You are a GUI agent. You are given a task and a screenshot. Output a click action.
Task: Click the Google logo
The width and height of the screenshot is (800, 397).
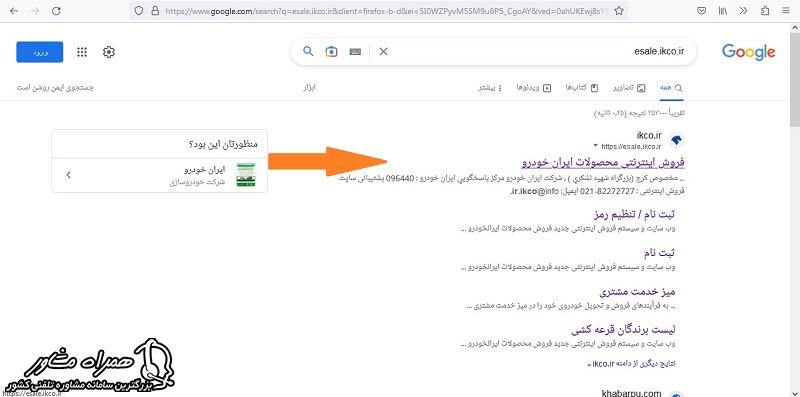748,52
